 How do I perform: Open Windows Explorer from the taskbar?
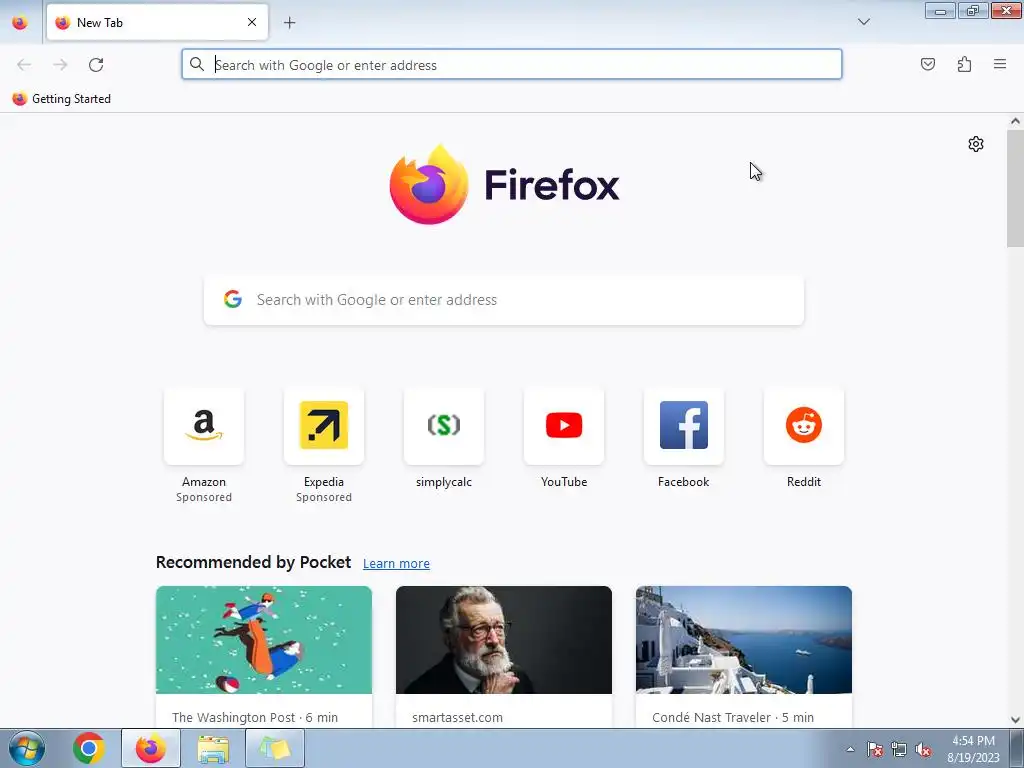pyautogui.click(x=213, y=748)
